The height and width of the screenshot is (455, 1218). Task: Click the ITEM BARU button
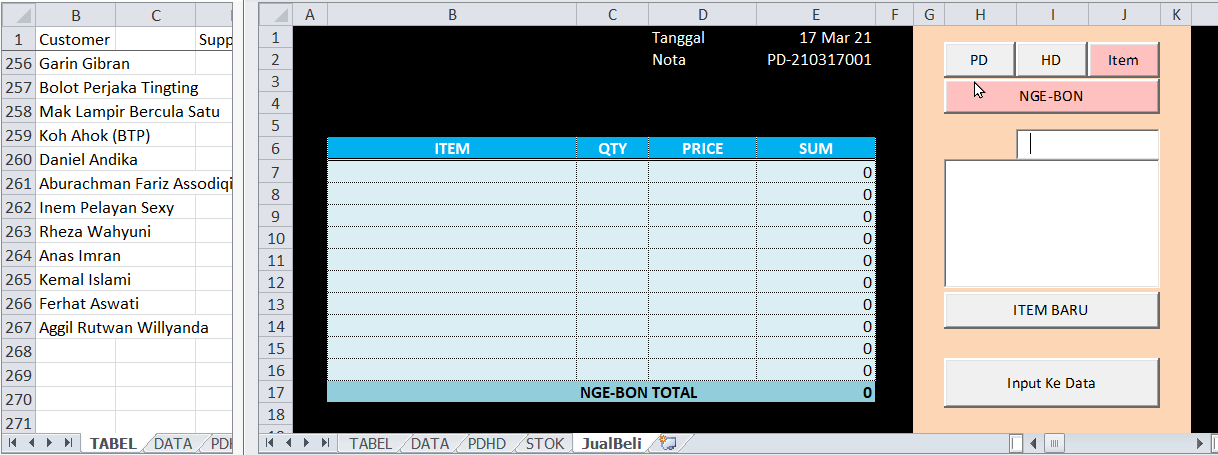click(x=1051, y=310)
